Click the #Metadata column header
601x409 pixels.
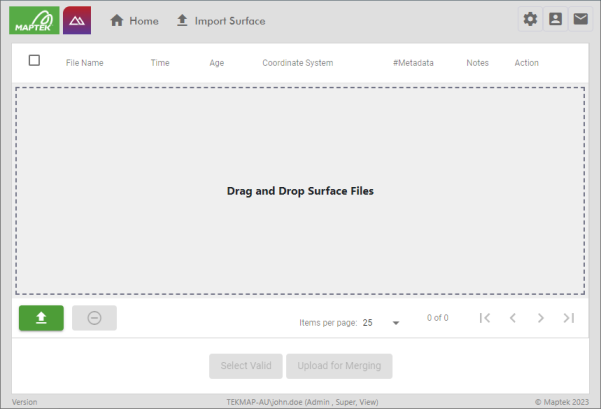pyautogui.click(x=413, y=63)
